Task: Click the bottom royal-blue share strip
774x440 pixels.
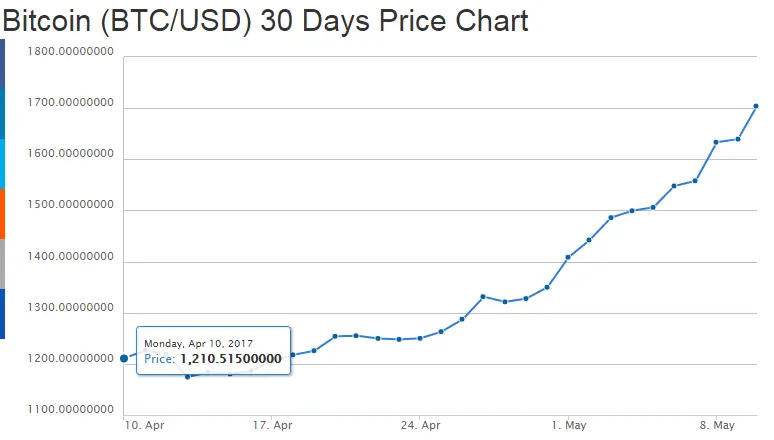Action: point(3,314)
